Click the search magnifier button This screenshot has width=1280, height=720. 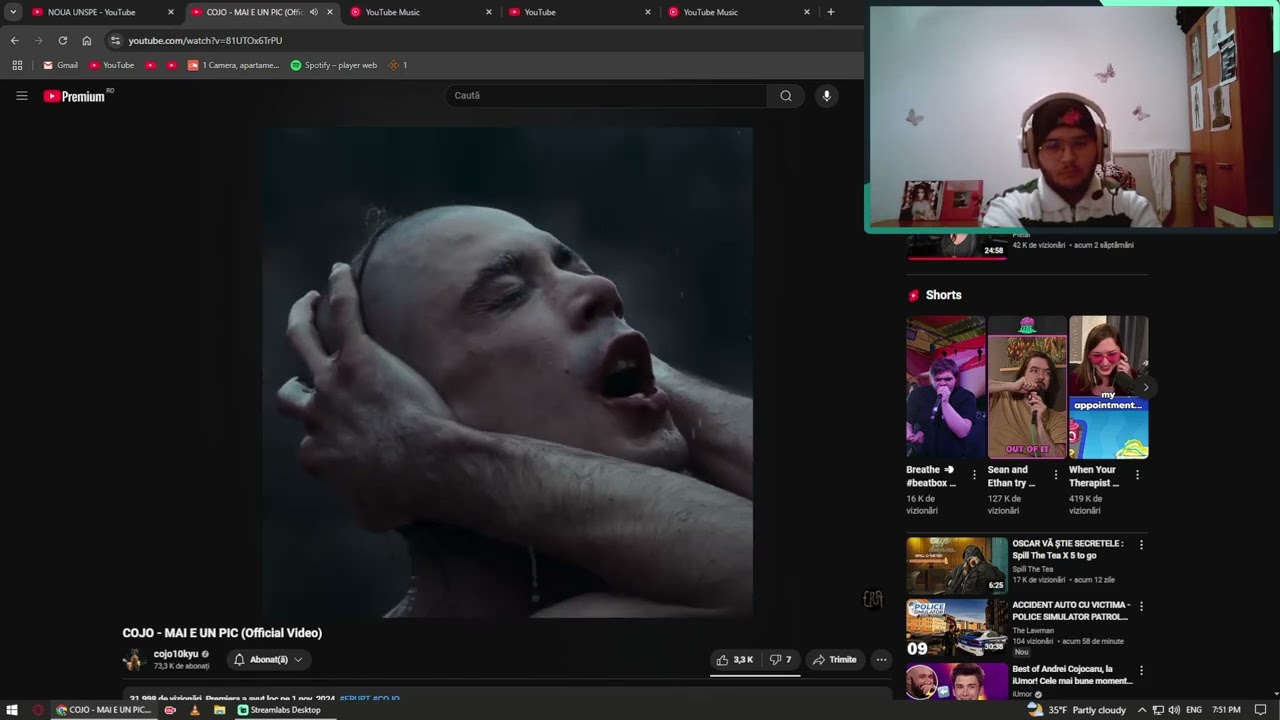[786, 96]
